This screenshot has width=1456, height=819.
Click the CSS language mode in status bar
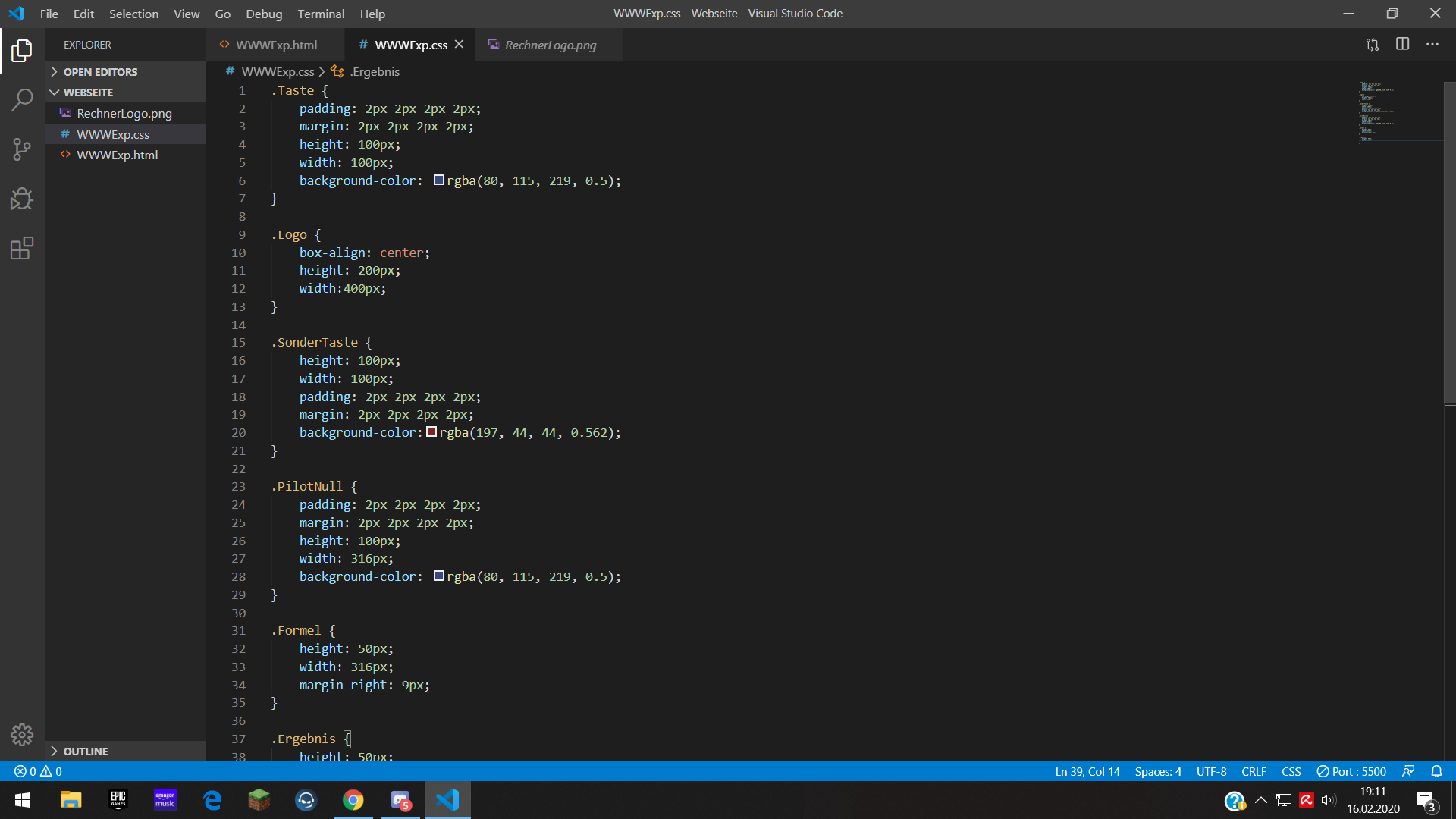tap(1291, 771)
